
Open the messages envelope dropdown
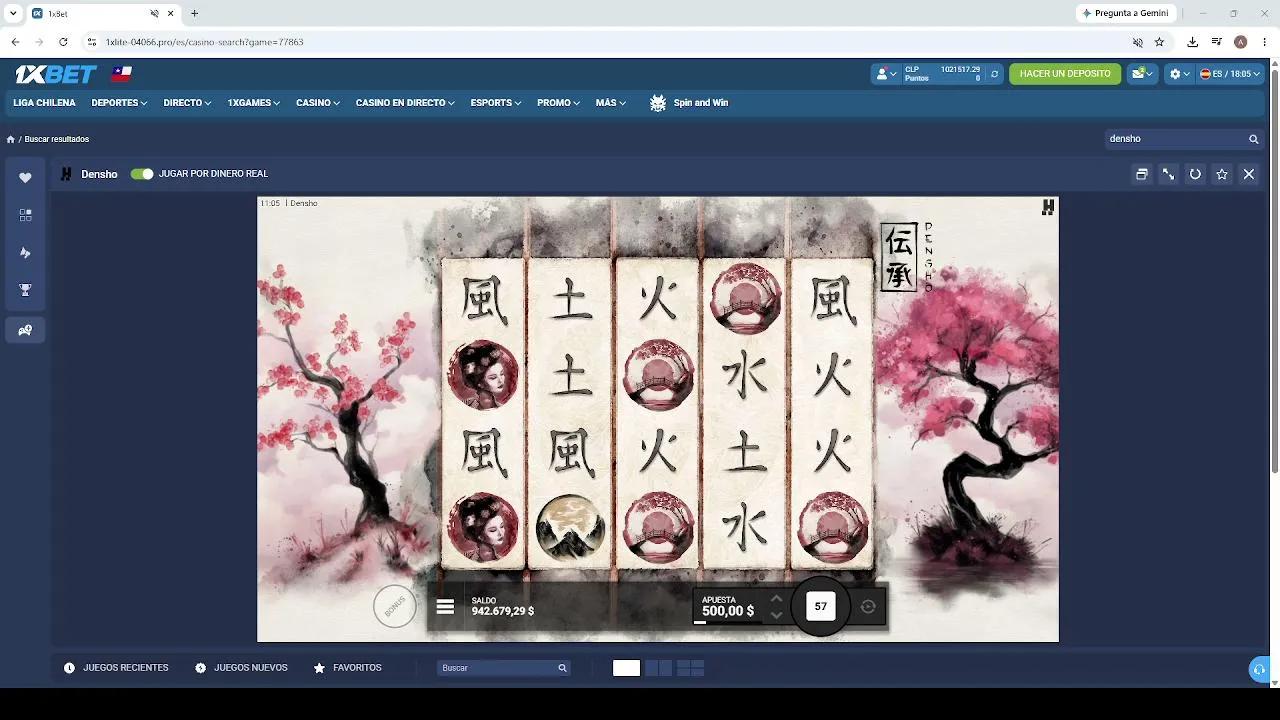(x=1141, y=74)
